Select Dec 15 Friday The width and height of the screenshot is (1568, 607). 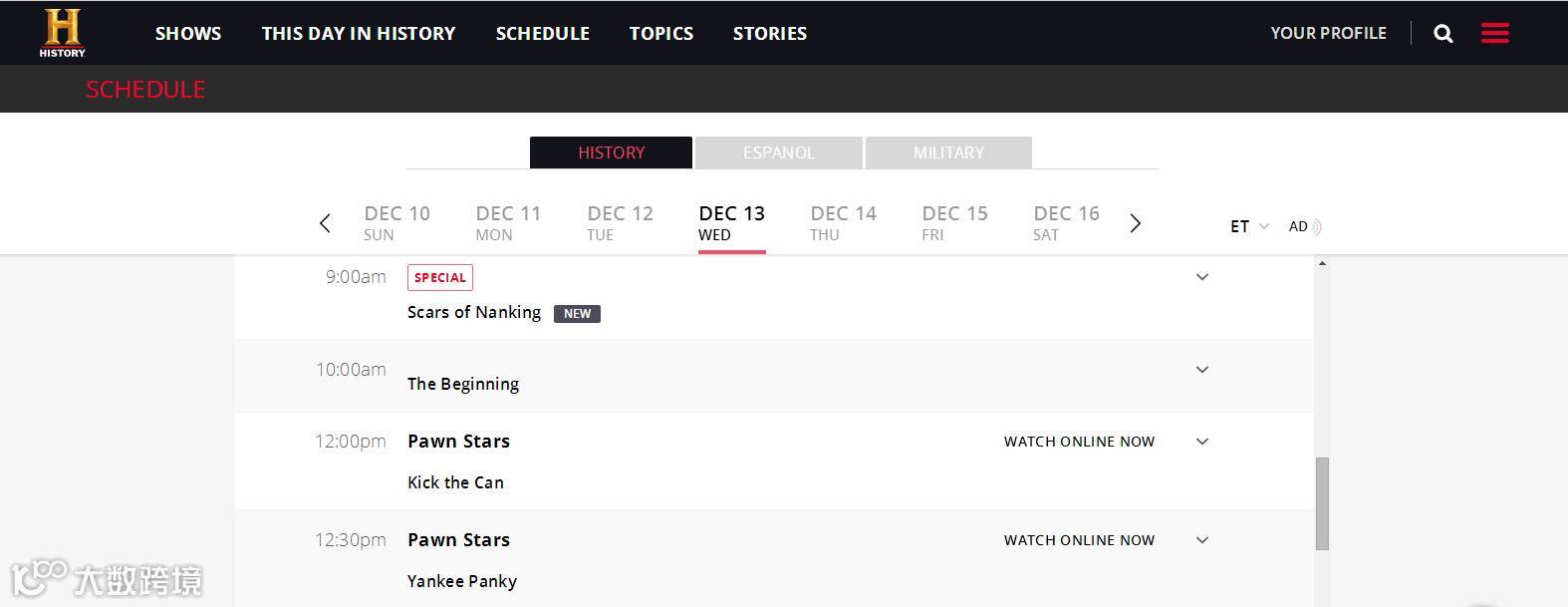coord(954,223)
